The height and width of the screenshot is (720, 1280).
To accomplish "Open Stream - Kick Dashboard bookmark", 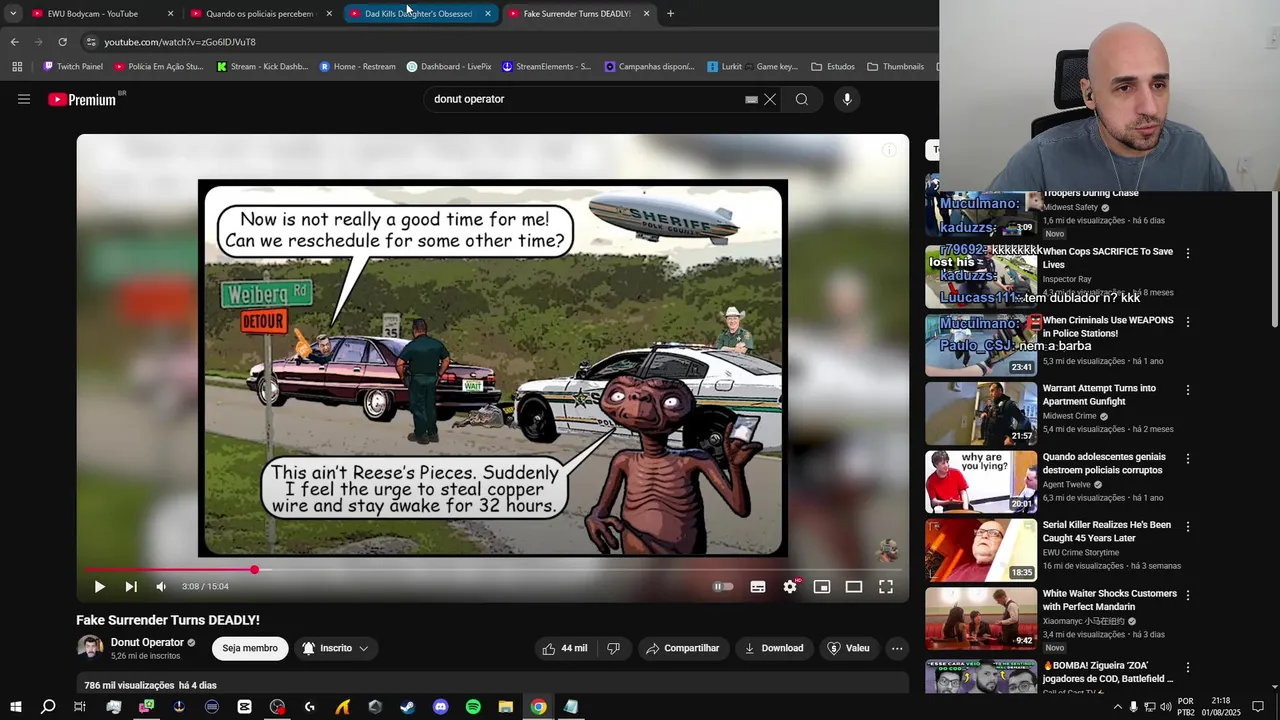I will (x=262, y=67).
